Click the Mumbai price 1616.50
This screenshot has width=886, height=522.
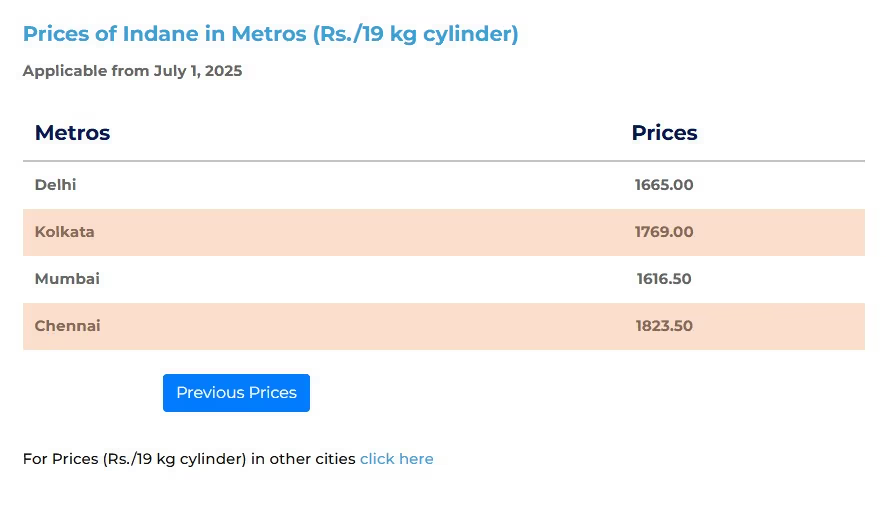[664, 279]
